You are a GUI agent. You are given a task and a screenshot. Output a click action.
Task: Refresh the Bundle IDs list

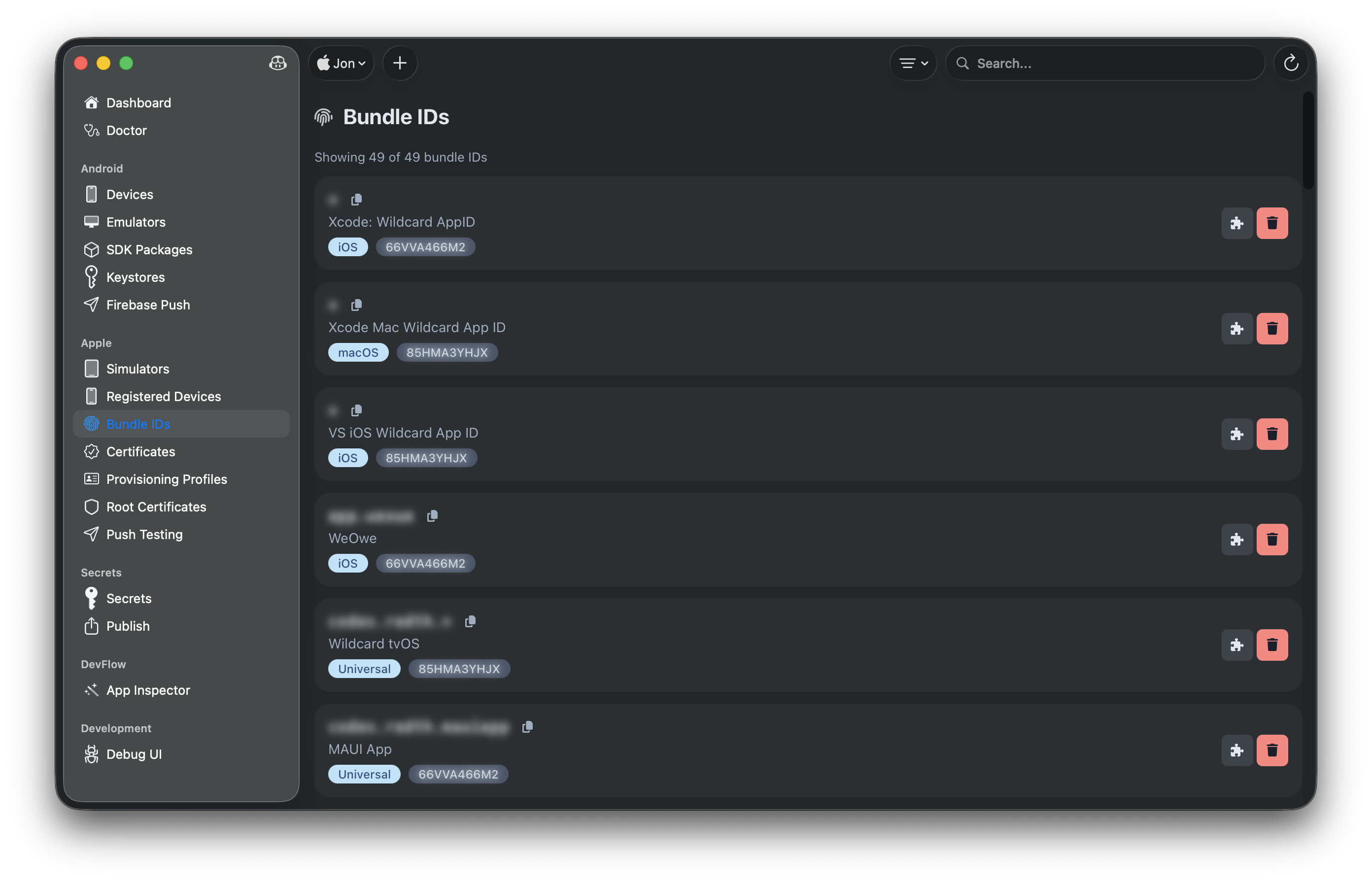(1291, 63)
